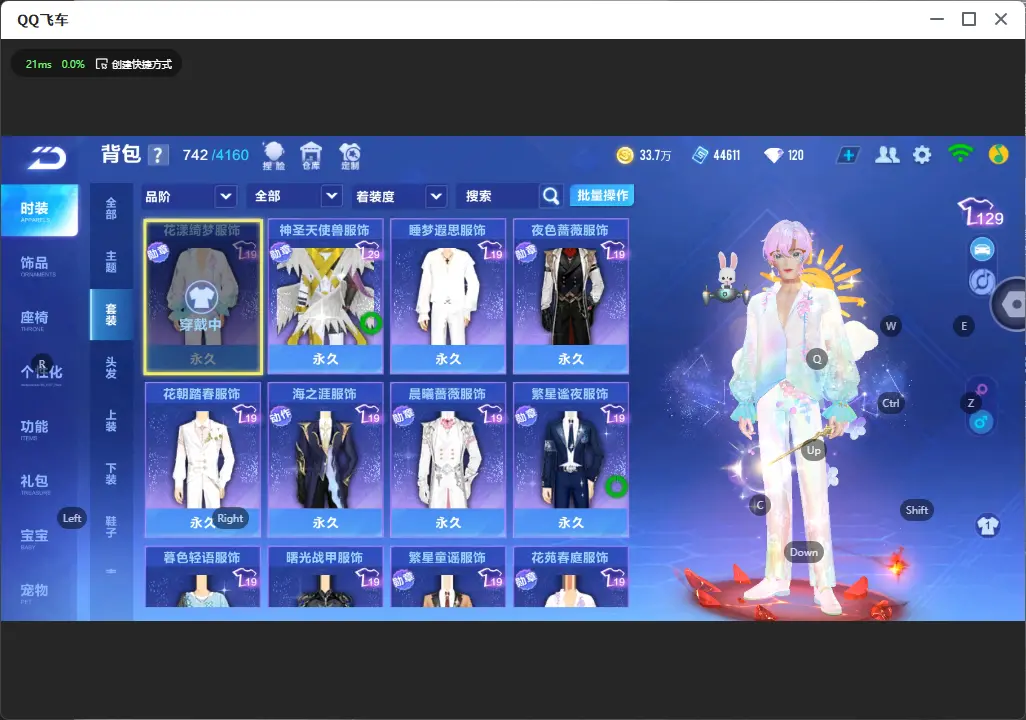
Task: Click the 勋章 badge on 夜色蔷薇服饰
Action: pos(525,253)
